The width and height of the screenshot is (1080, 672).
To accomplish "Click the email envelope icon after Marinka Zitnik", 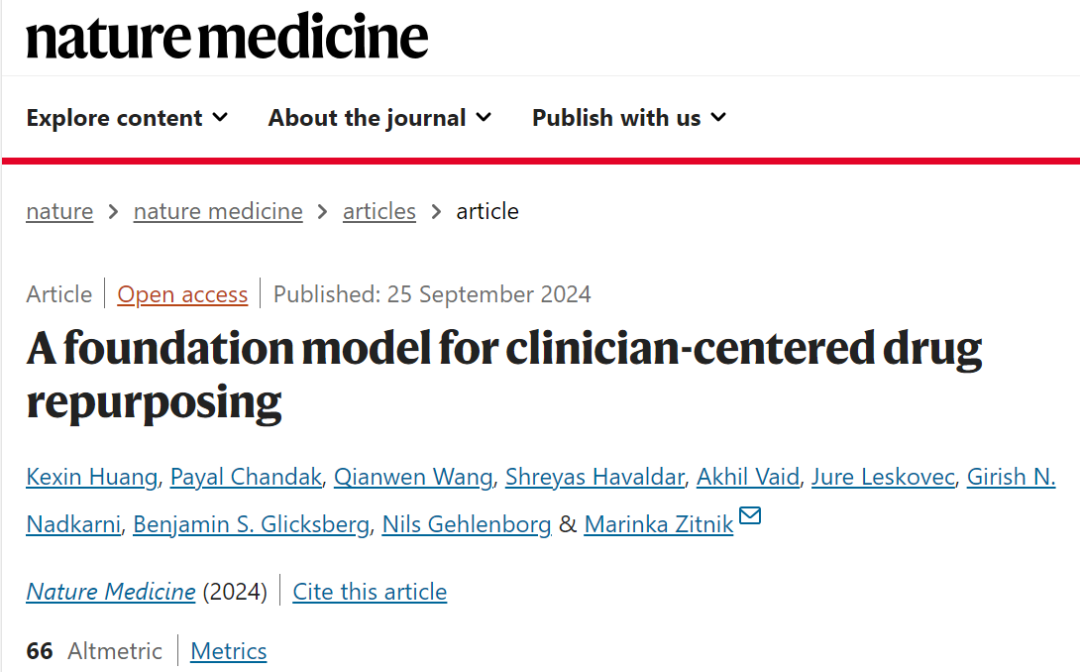I will click(x=749, y=515).
